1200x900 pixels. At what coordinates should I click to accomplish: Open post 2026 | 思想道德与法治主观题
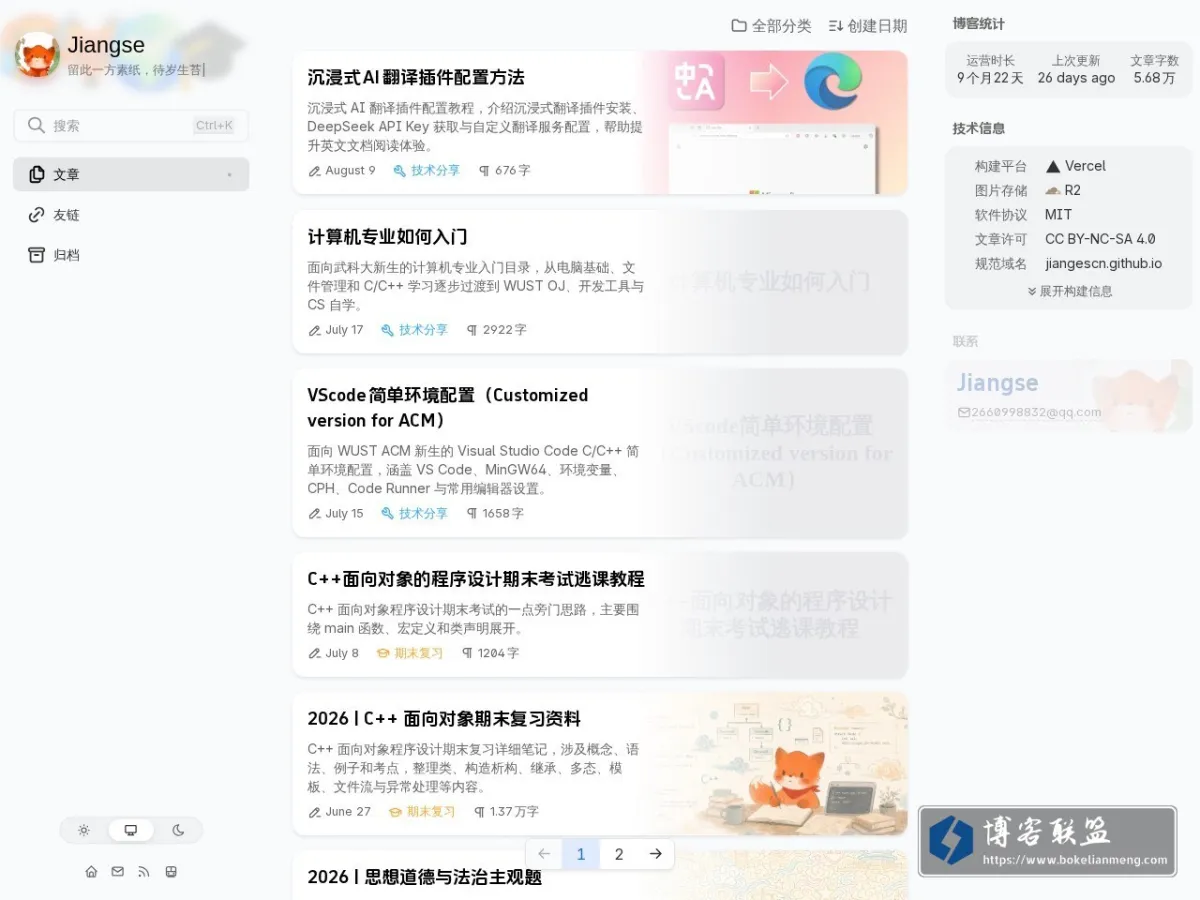point(424,877)
